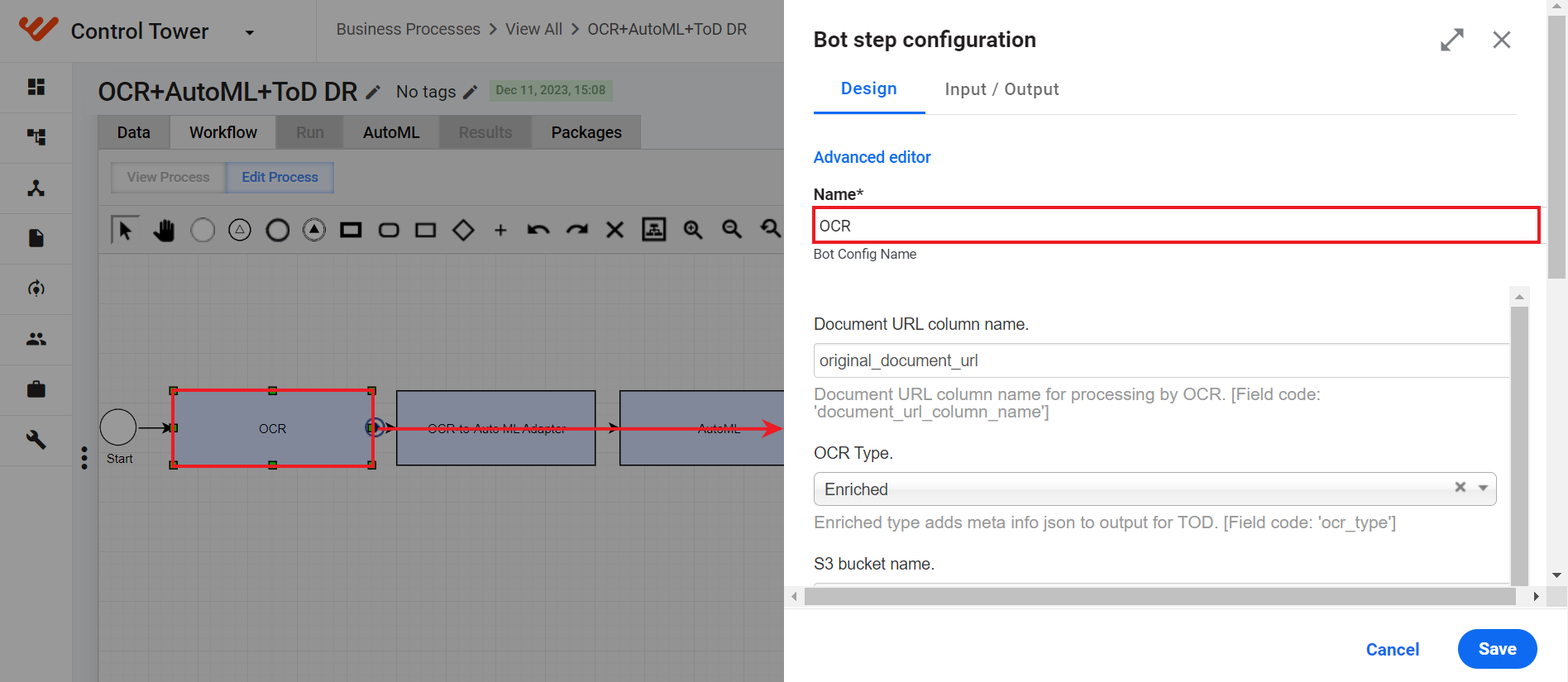This screenshot has height=682, width=1568.
Task: Open wrench tools icon in sidebar
Action: click(36, 440)
